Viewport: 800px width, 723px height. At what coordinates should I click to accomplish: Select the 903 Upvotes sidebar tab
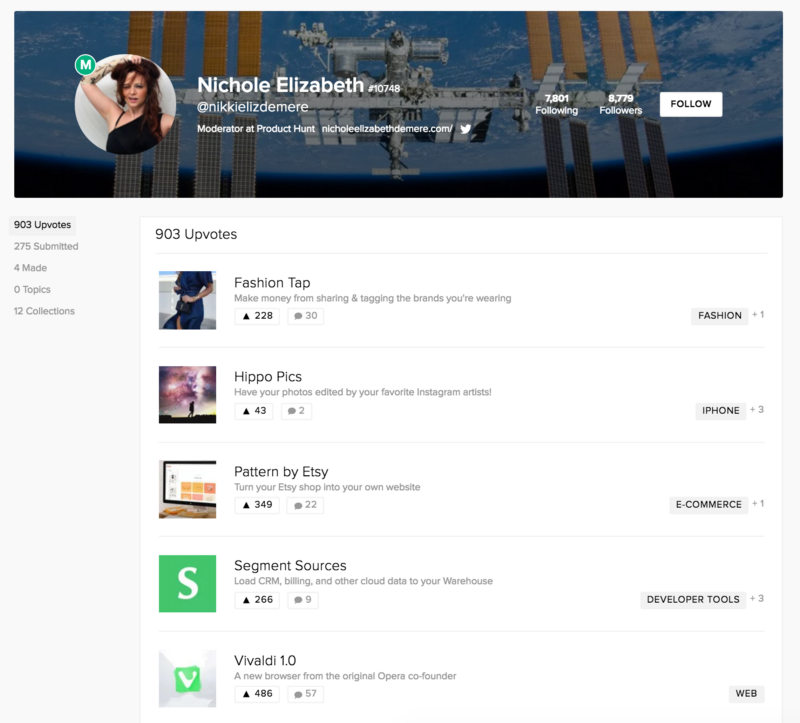(42, 225)
